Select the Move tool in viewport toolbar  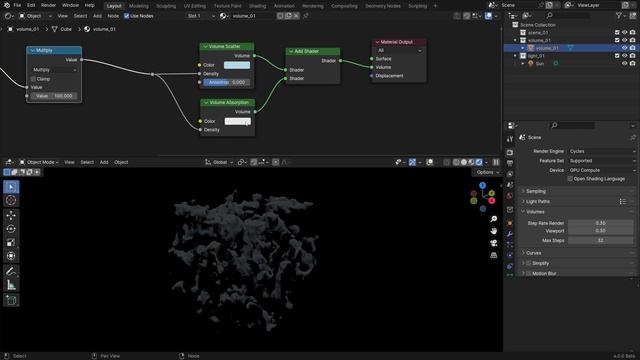click(x=11, y=215)
